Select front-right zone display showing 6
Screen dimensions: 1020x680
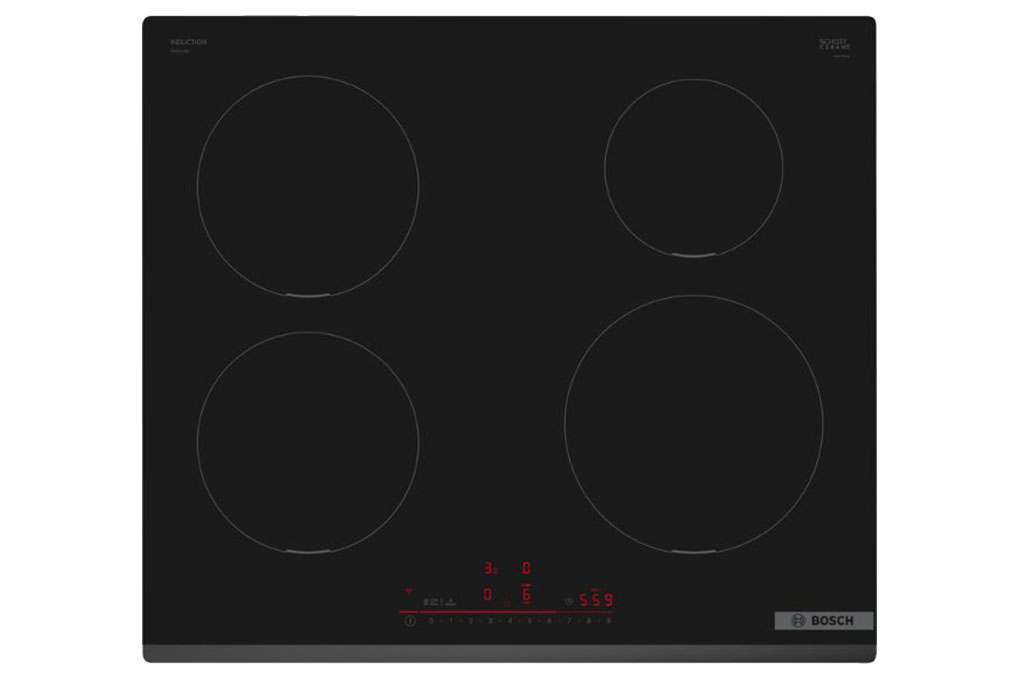526,594
